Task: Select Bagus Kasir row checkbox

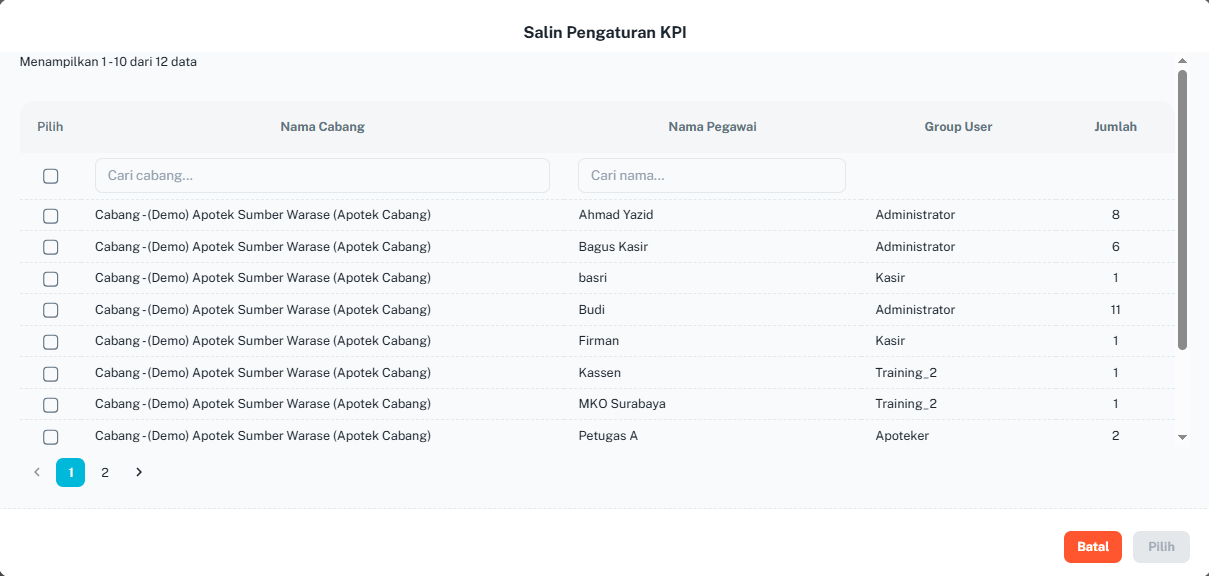Action: 51,247
